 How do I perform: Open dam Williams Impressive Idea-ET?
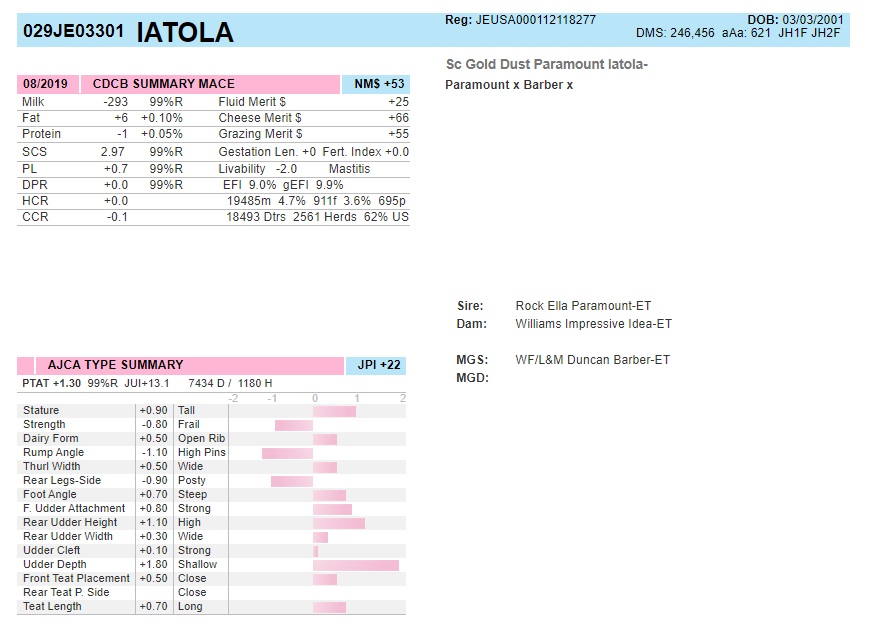click(x=593, y=324)
